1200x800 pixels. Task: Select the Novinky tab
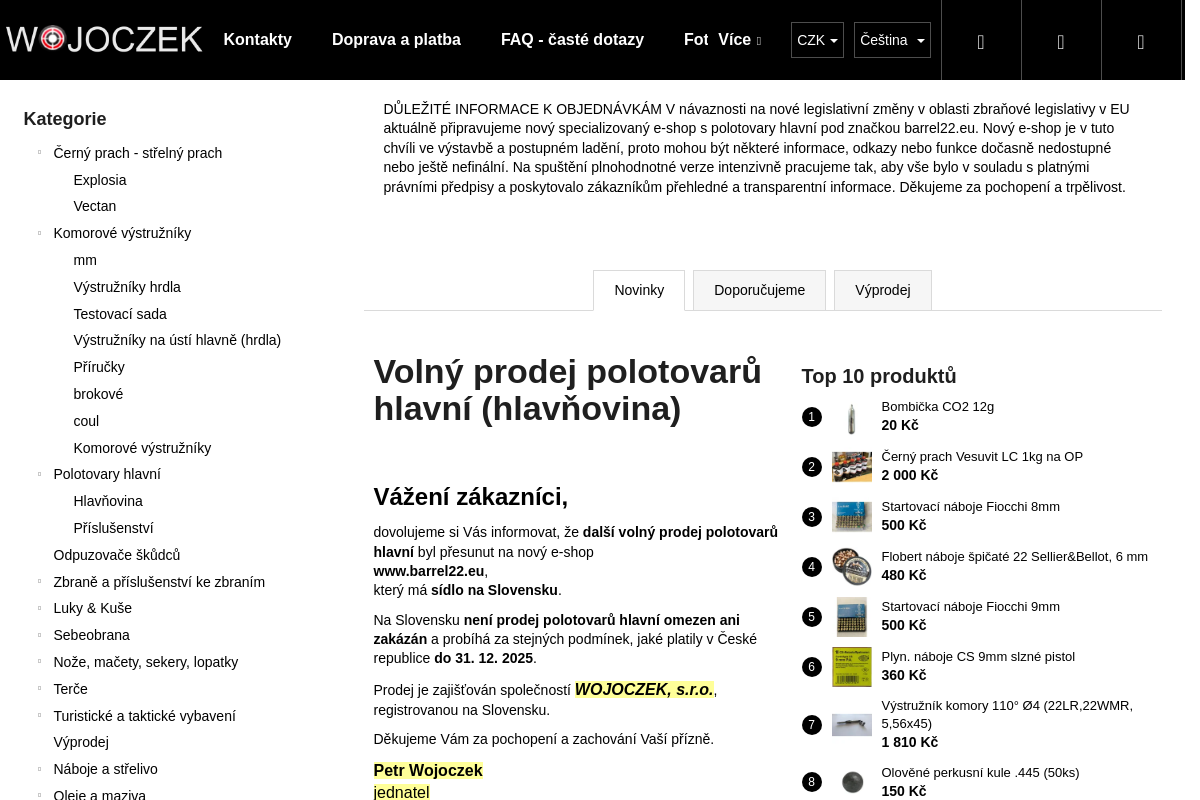coord(639,290)
